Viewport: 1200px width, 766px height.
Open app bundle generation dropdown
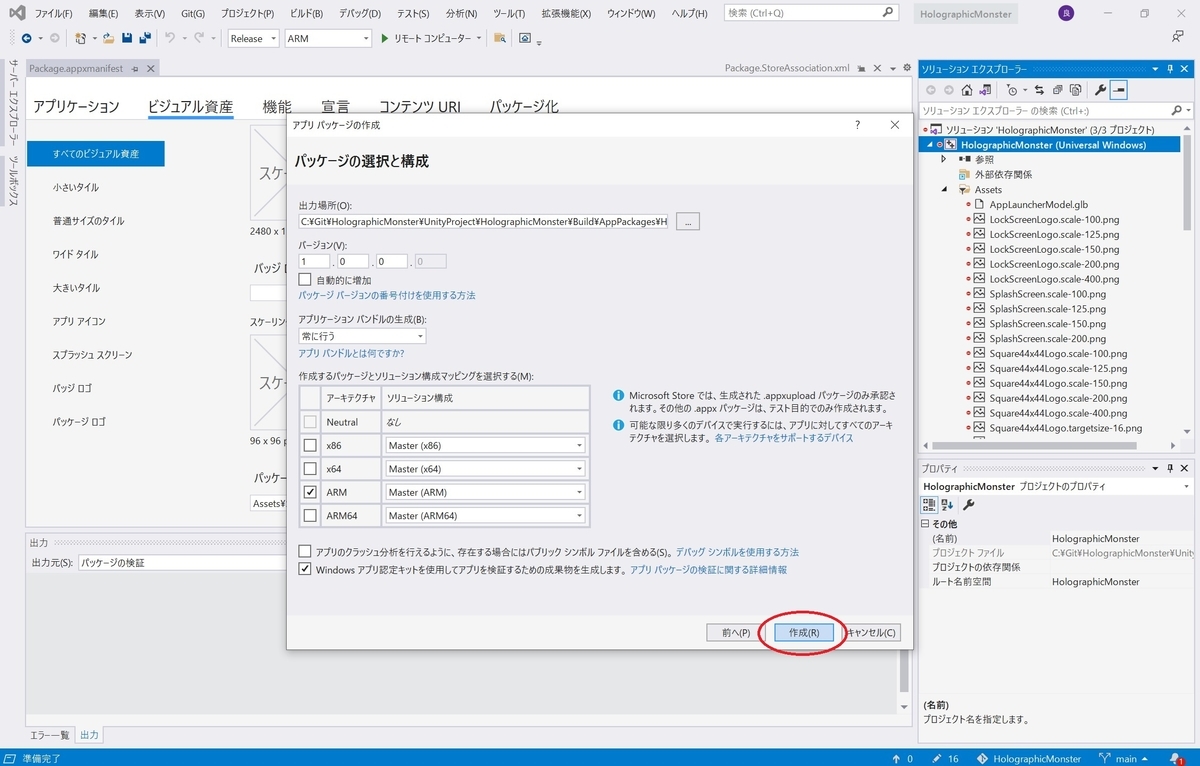[x=362, y=336]
